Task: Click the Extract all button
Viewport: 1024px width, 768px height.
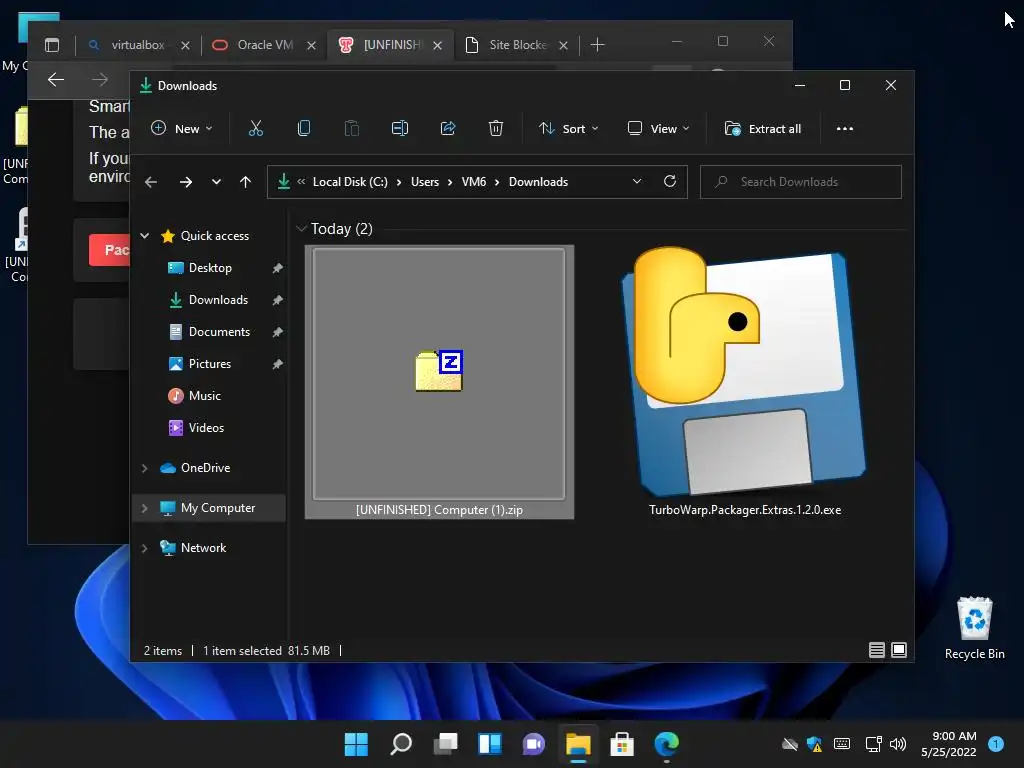Action: 763,129
